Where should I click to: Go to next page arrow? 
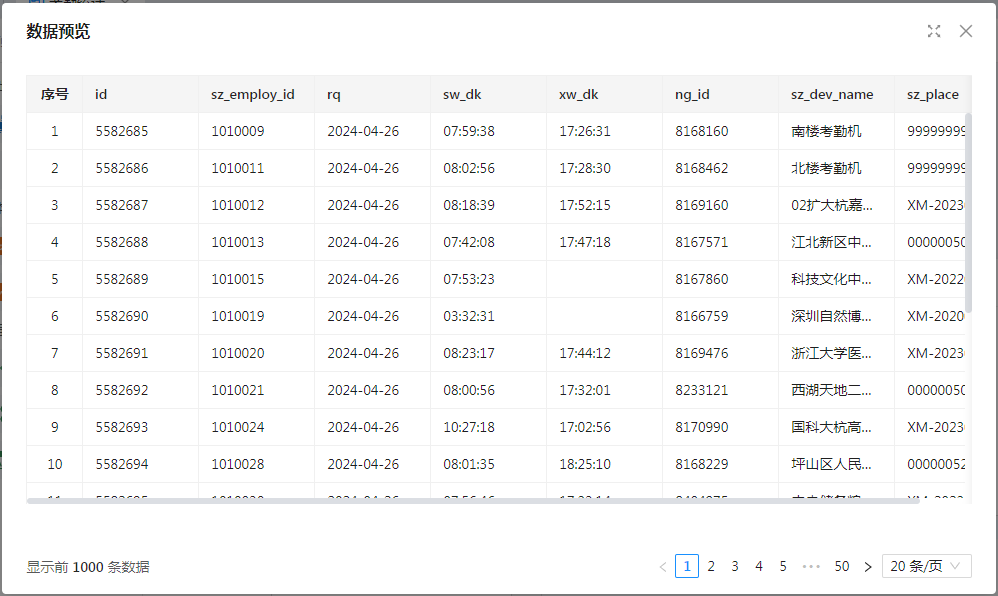[868, 567]
